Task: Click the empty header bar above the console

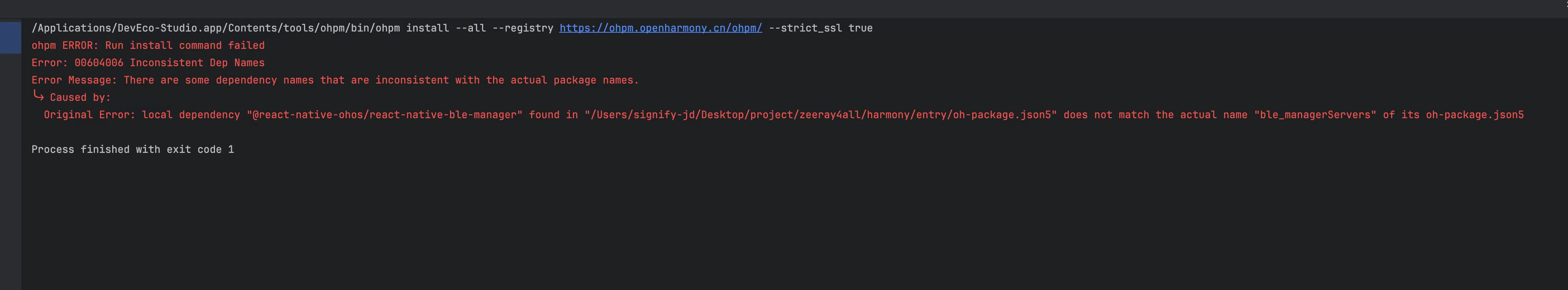Action: pyautogui.click(x=730, y=9)
